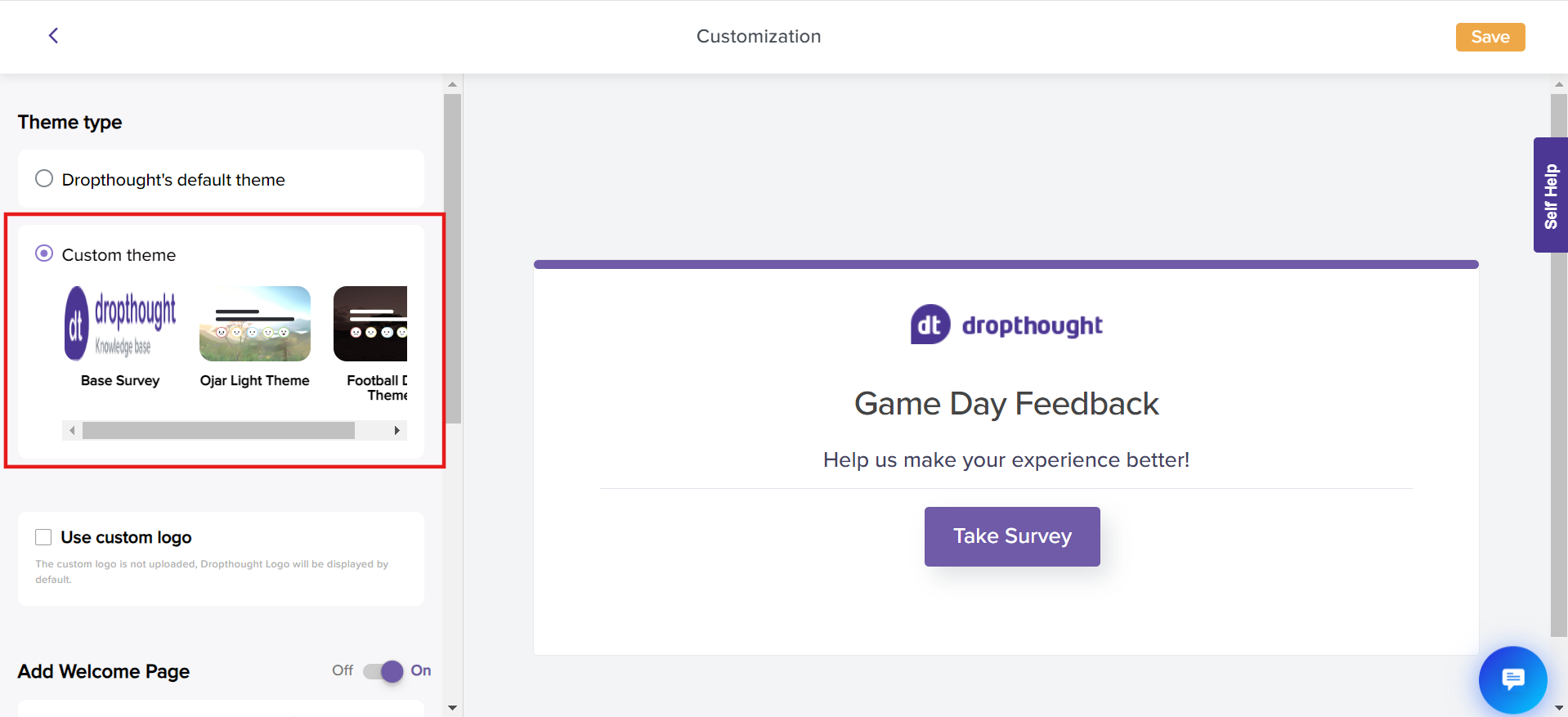Click the Dropthought logo in preview
Viewport: 1568px width, 717px height.
(x=1006, y=325)
